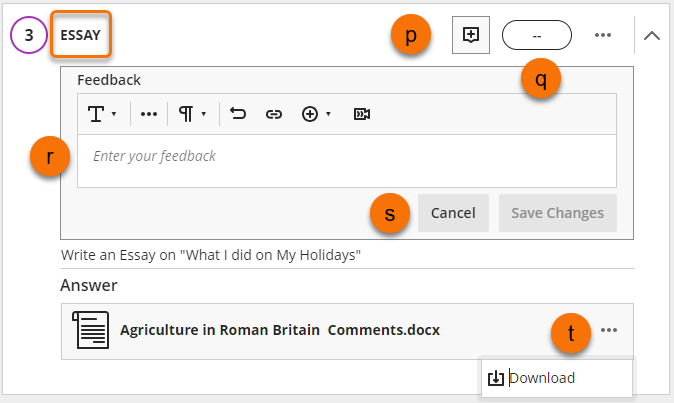Collapse the essay question panel
Screen dimensions: 674x403
pos(652,35)
